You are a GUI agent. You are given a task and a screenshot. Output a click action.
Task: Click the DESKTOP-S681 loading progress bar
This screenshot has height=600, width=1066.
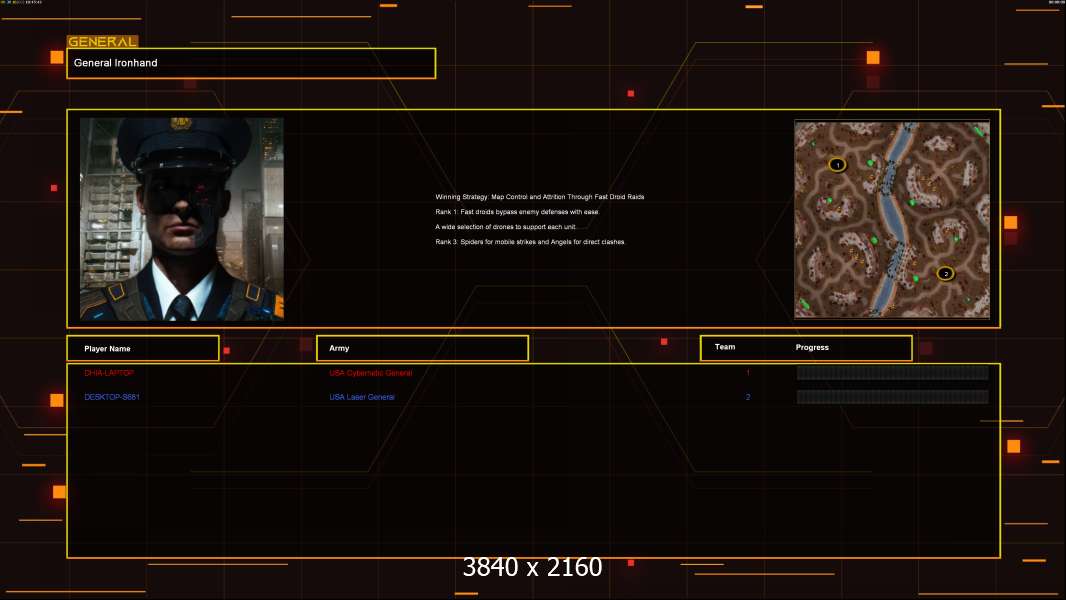coord(893,397)
